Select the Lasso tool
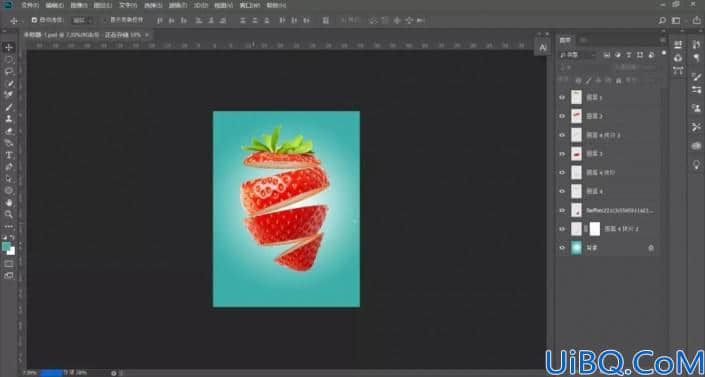Image resolution: width=705 pixels, height=377 pixels. pos(9,71)
